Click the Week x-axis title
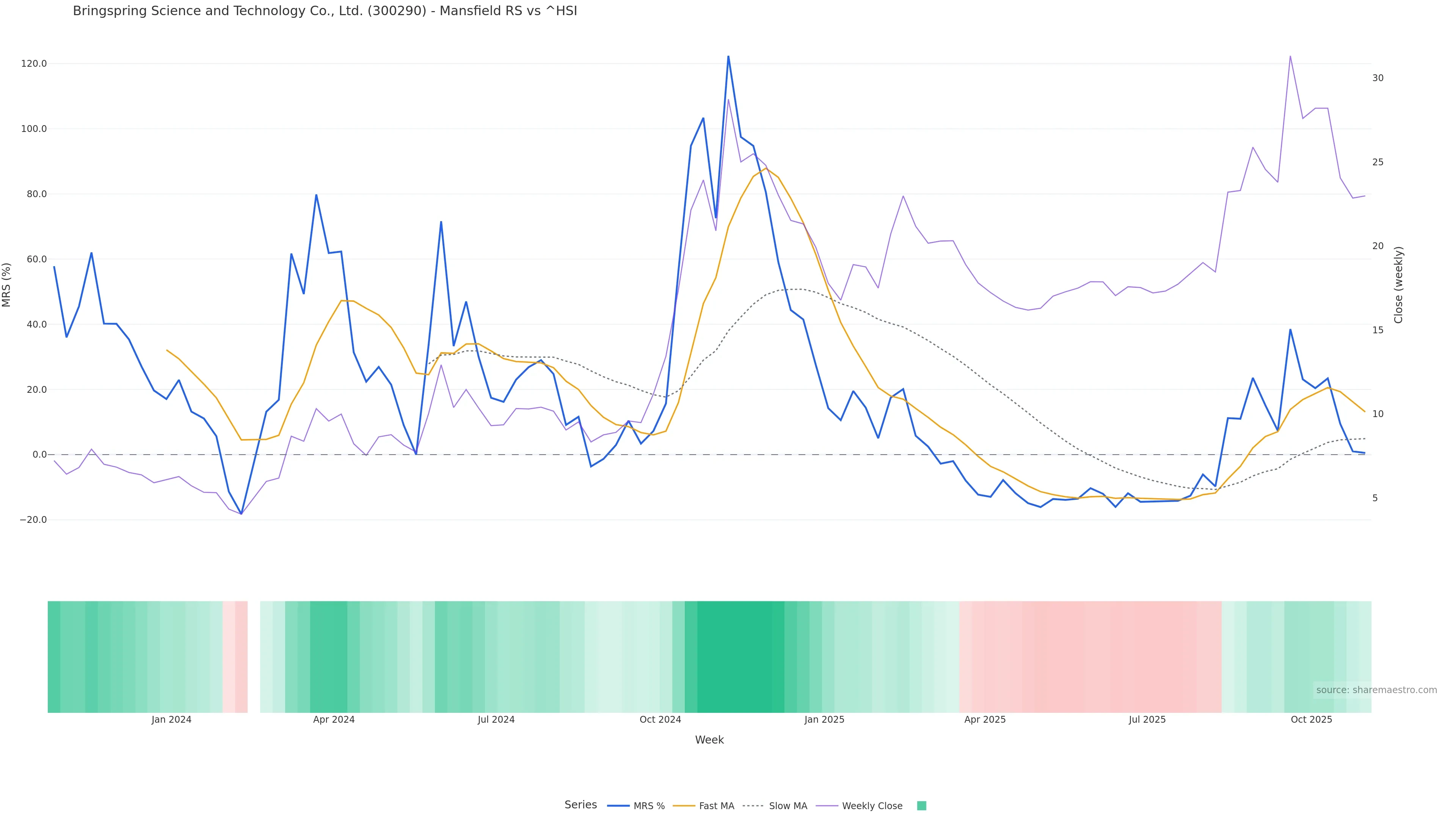1456x819 pixels. (709, 741)
